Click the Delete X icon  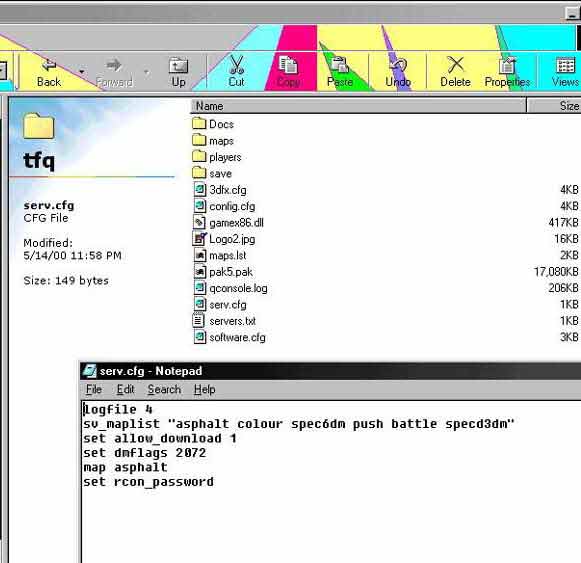click(455, 65)
